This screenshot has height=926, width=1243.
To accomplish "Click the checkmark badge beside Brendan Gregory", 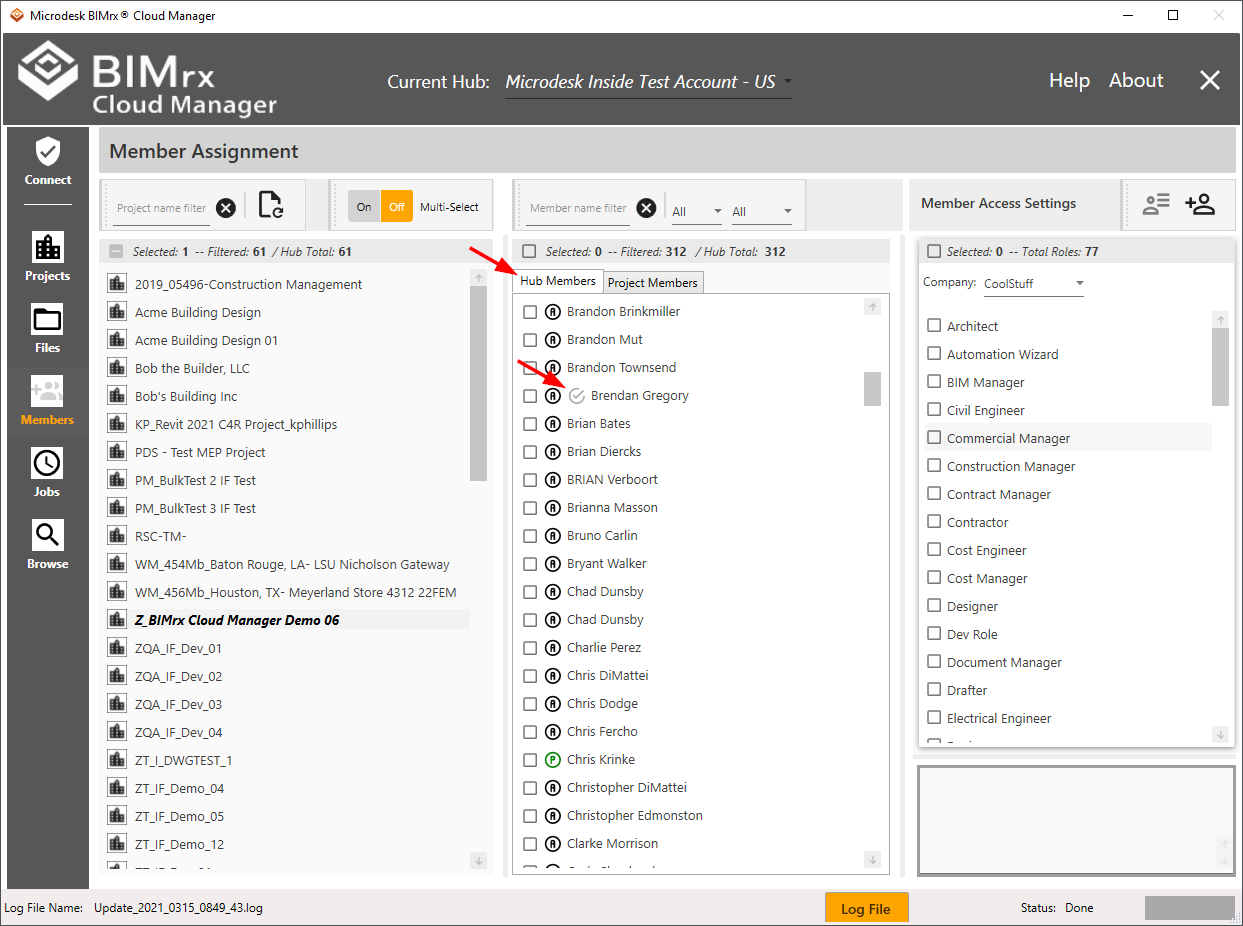I will [576, 396].
